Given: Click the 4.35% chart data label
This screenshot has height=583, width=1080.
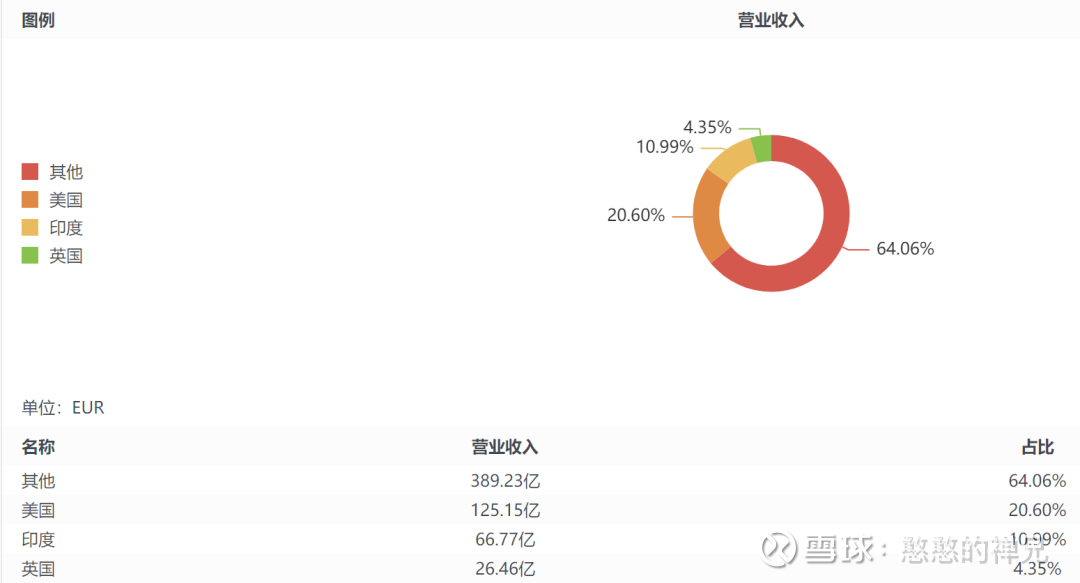Looking at the screenshot, I should (707, 127).
